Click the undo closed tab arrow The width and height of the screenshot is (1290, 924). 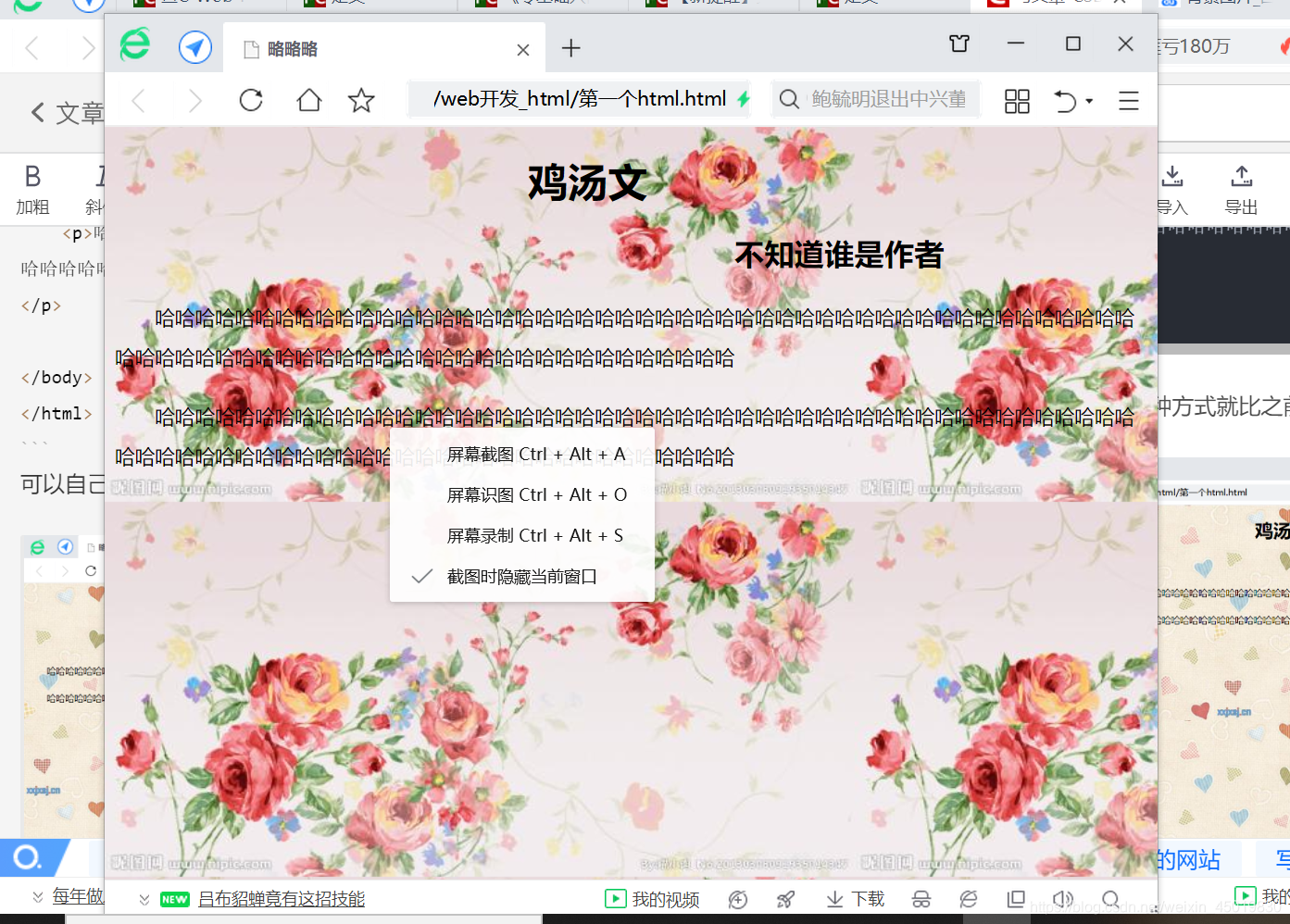1065,101
